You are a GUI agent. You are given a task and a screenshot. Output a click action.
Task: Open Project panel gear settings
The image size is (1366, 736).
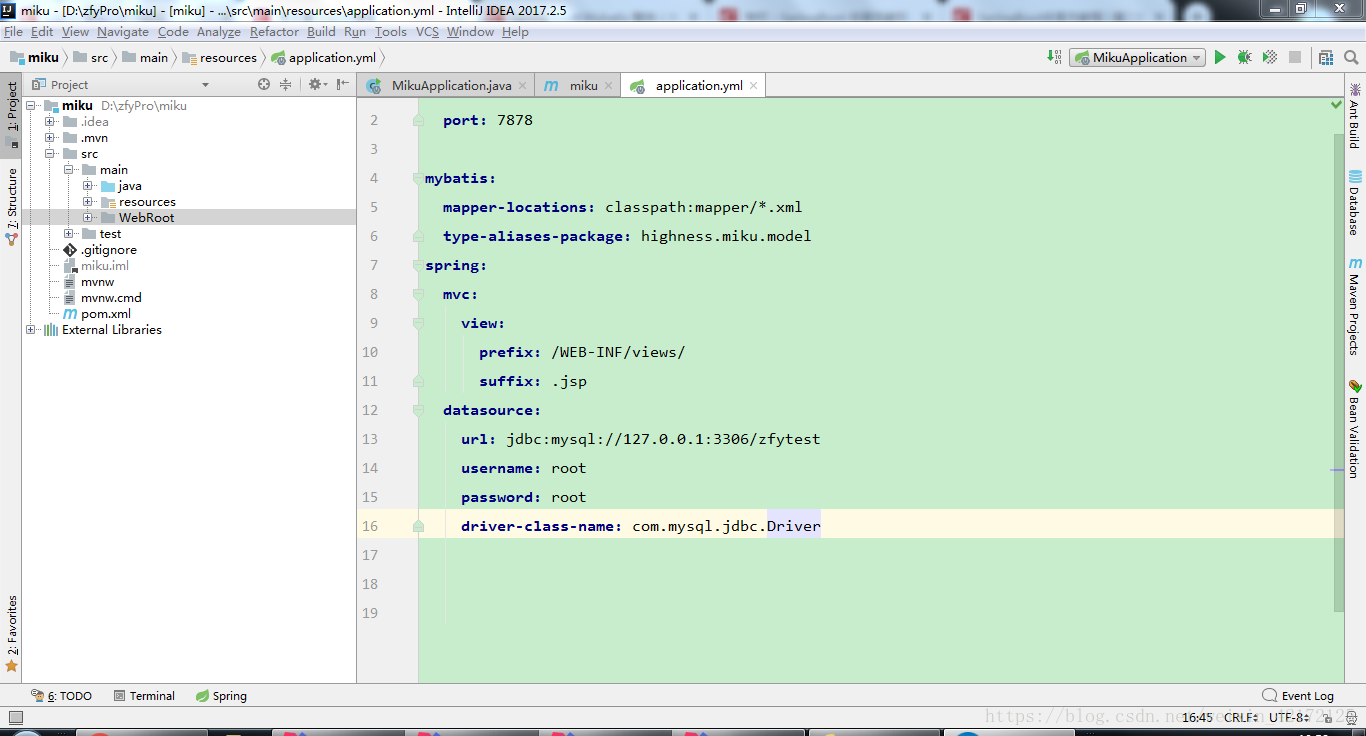tap(317, 85)
